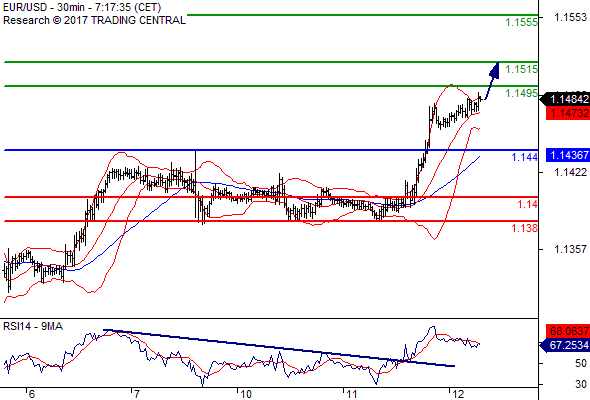
Task: Click the red RSI value tag 68.0637
Action: (568, 331)
